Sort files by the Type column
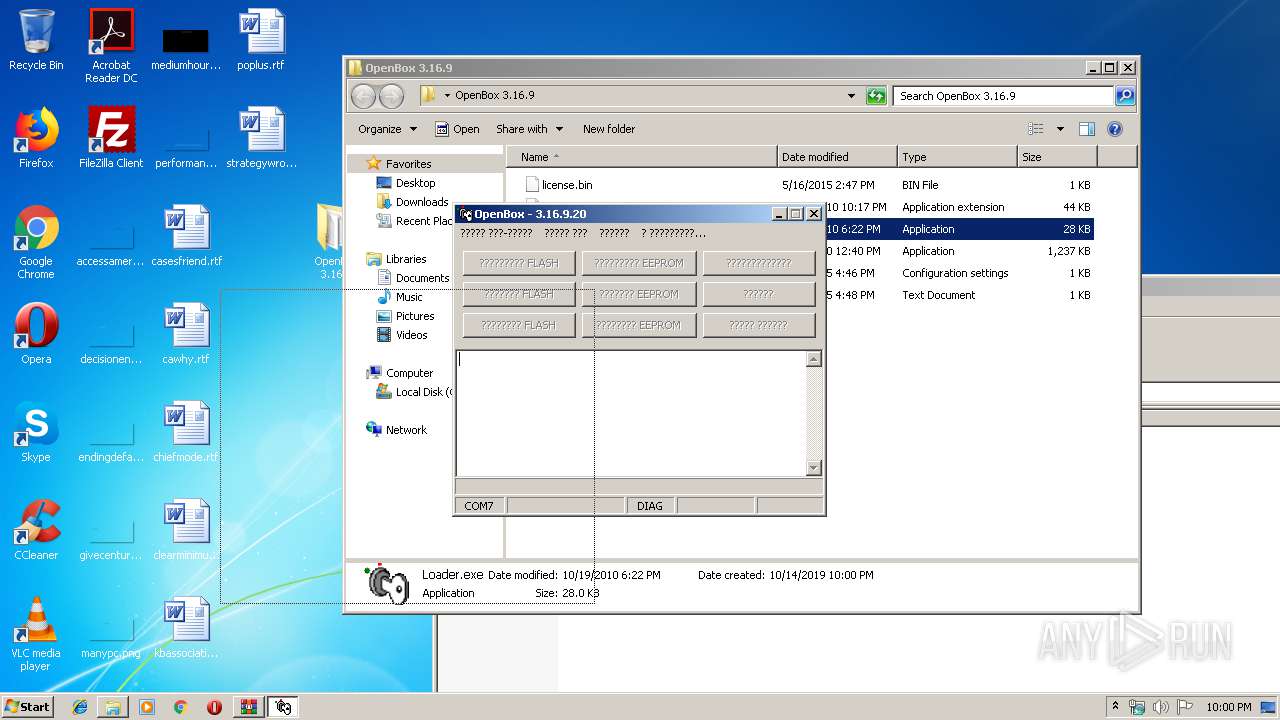The height and width of the screenshot is (720, 1280). (x=956, y=157)
